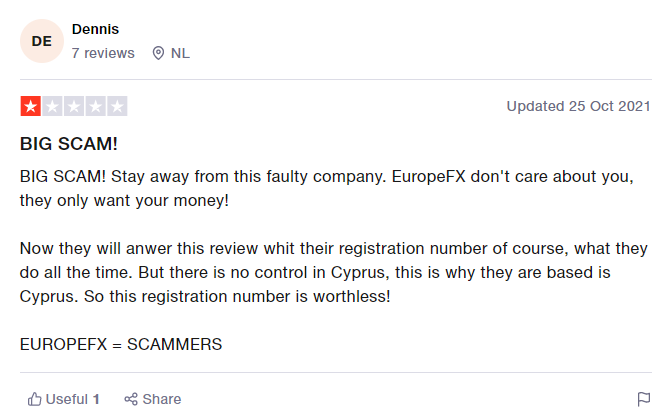Screen dimensions: 672x414
Task: Click the Updated 25 Oct 2021 date
Action: [579, 106]
